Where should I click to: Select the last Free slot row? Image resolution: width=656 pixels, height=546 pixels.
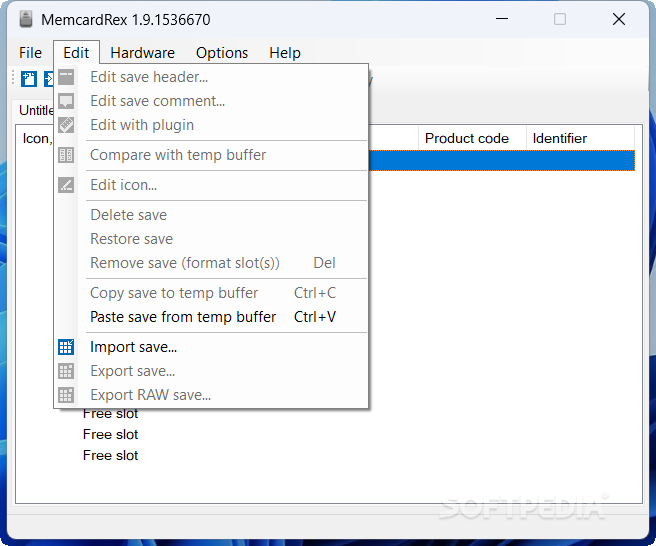coord(110,455)
